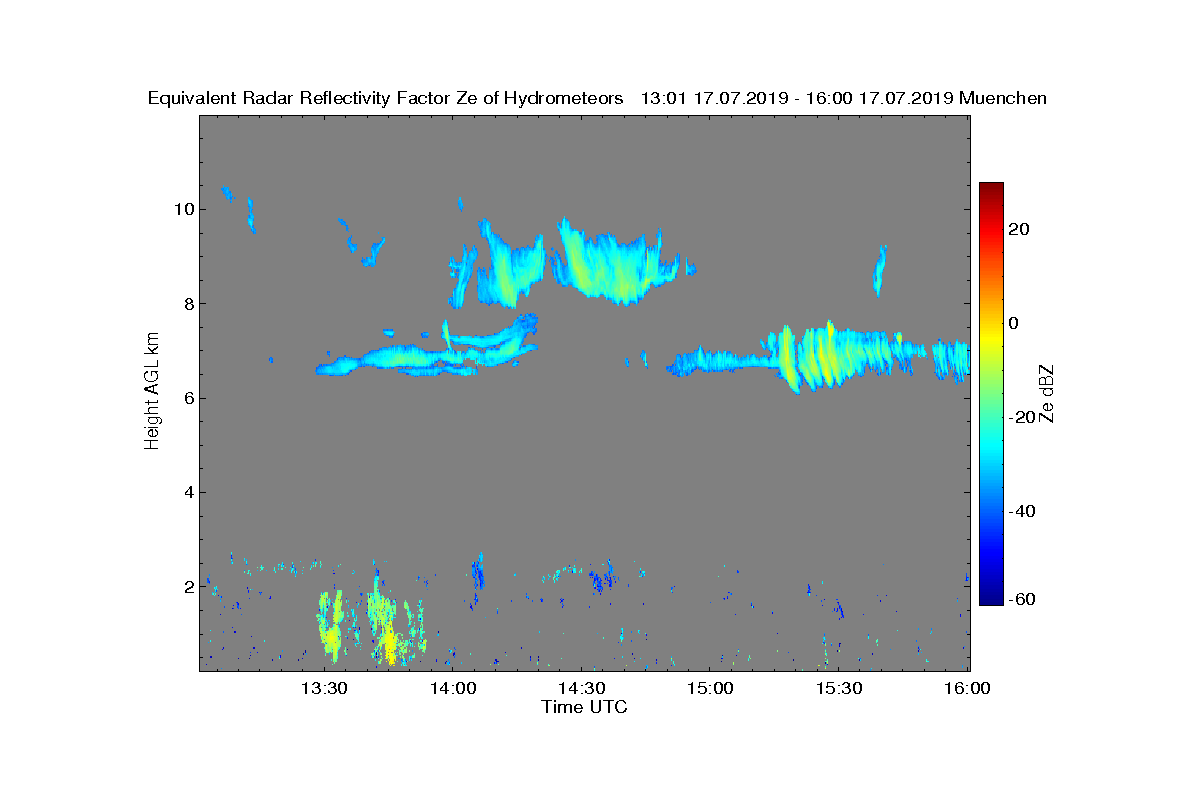Click the 16:00 time tick label

(x=967, y=688)
